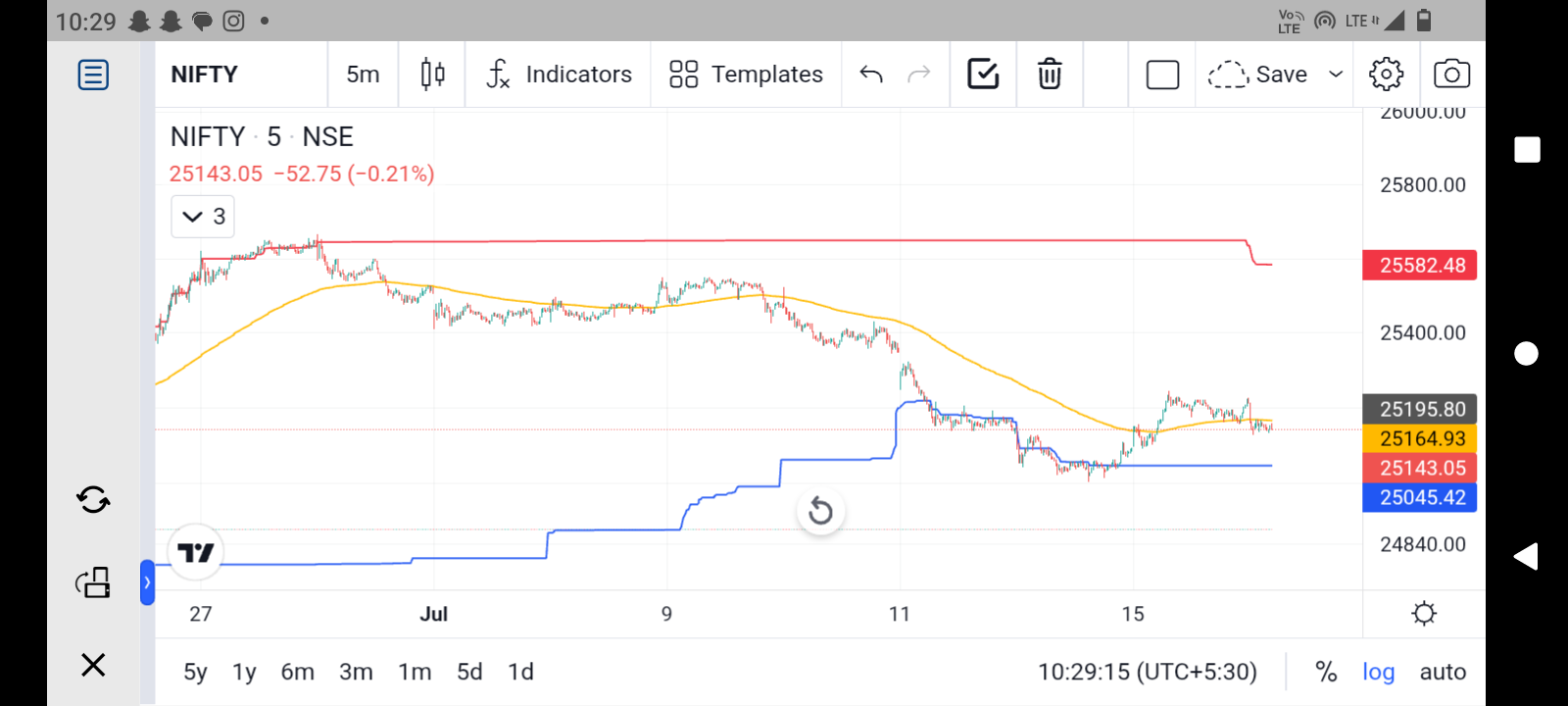This screenshot has width=1568, height=706.
Task: Select the 6m time range
Action: tap(298, 672)
